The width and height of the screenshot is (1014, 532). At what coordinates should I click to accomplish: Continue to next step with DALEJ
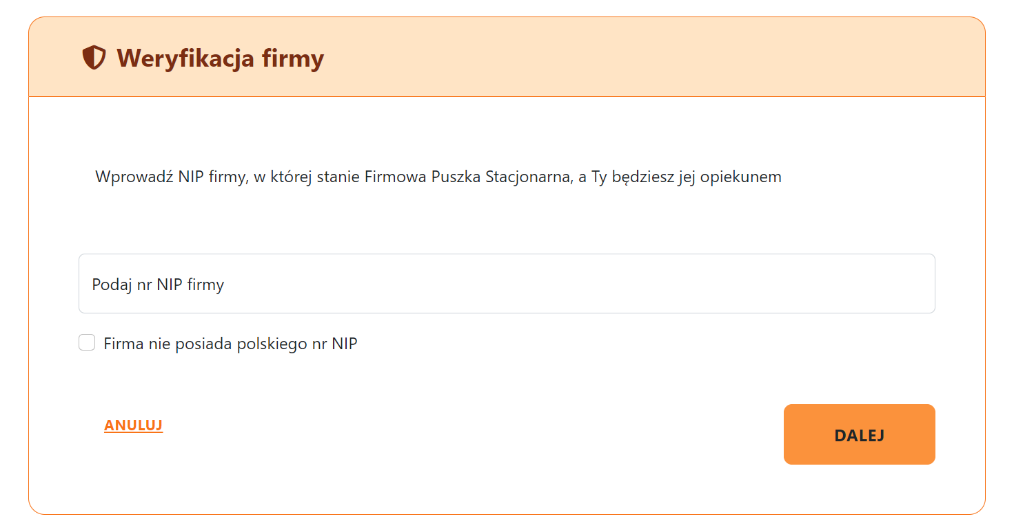click(859, 435)
